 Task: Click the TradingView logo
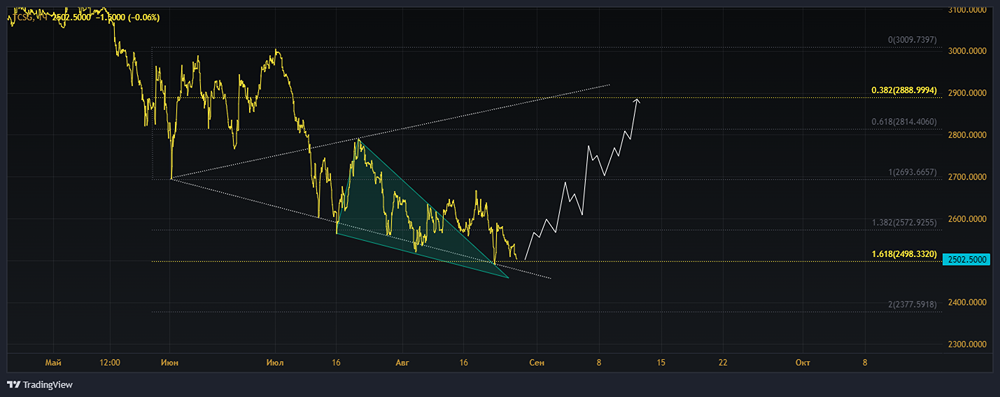40,384
